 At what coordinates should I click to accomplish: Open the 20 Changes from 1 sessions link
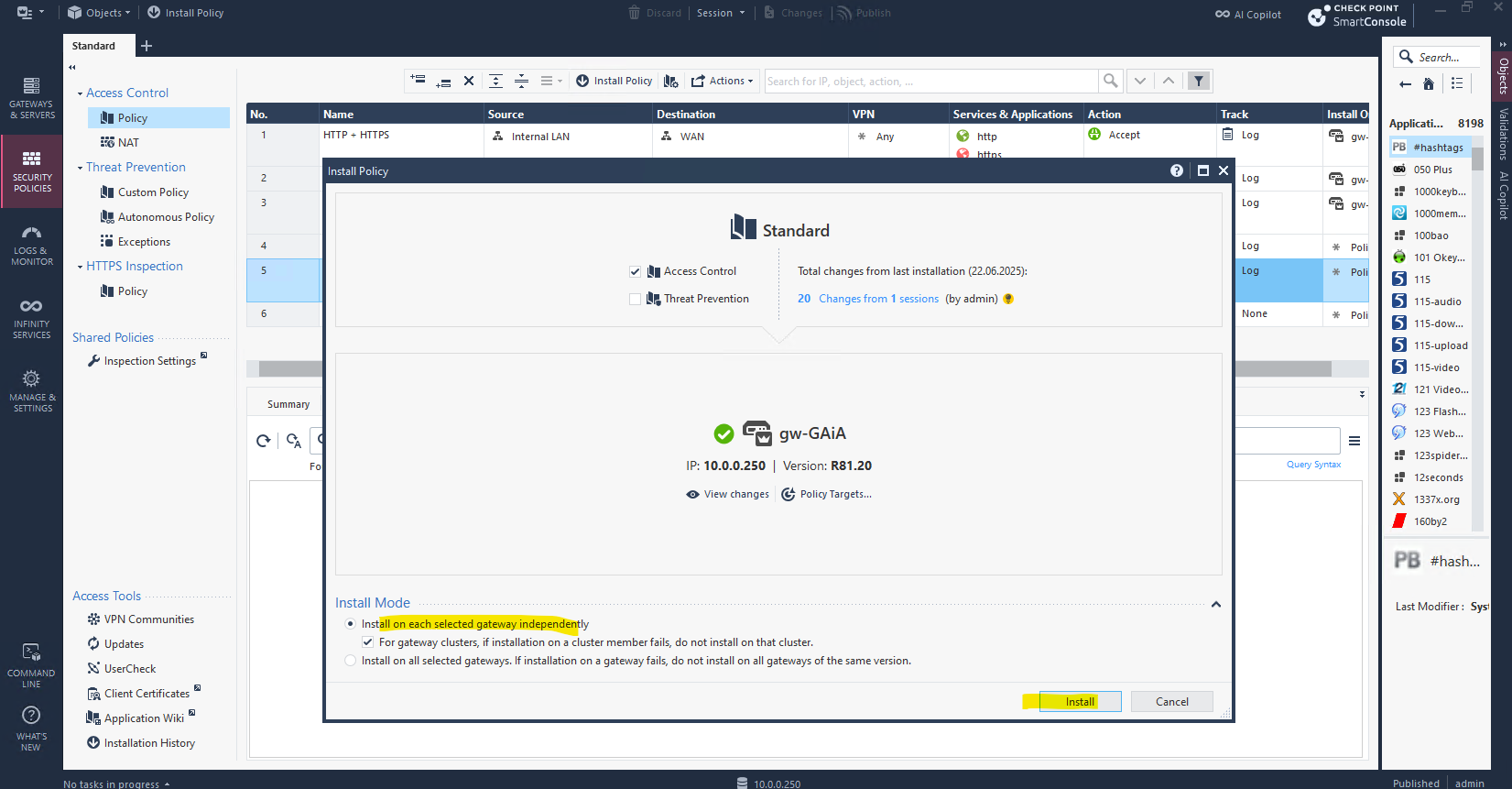pos(868,299)
